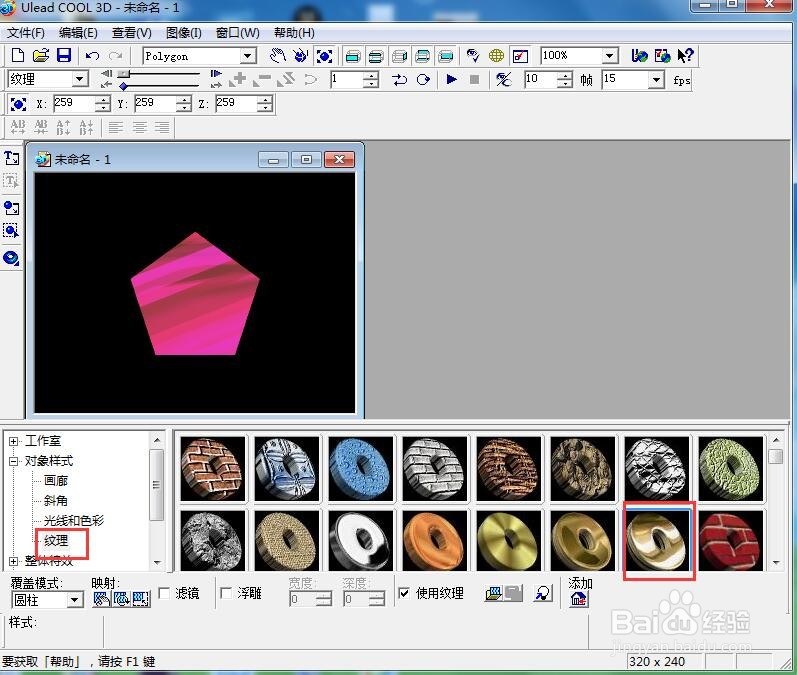Viewport: 797px width, 675px height.
Task: Toggle the second face icon in toolbar
Action: coord(376,56)
